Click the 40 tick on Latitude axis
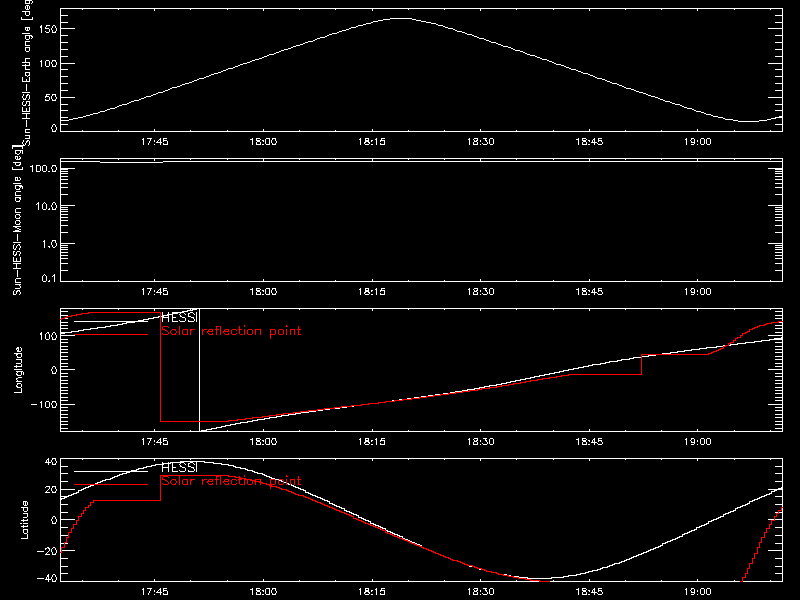Viewport: 800px width, 600px height. point(52,462)
